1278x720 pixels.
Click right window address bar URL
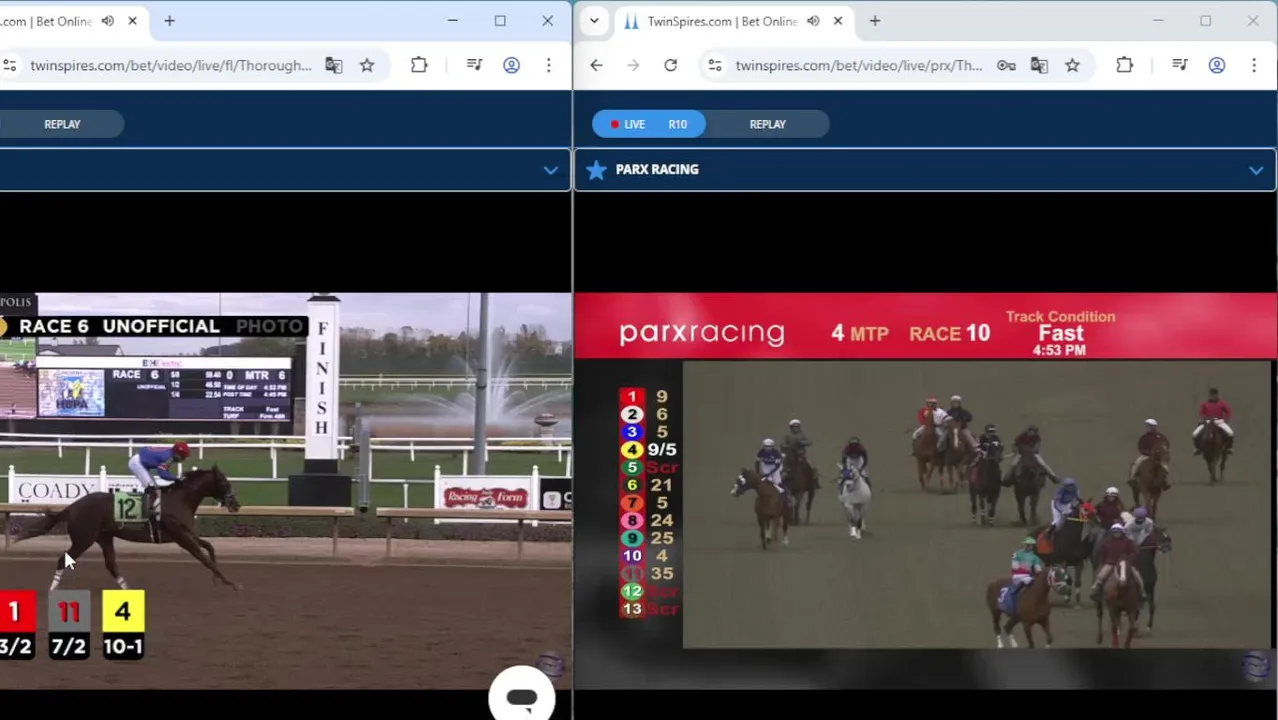click(859, 65)
